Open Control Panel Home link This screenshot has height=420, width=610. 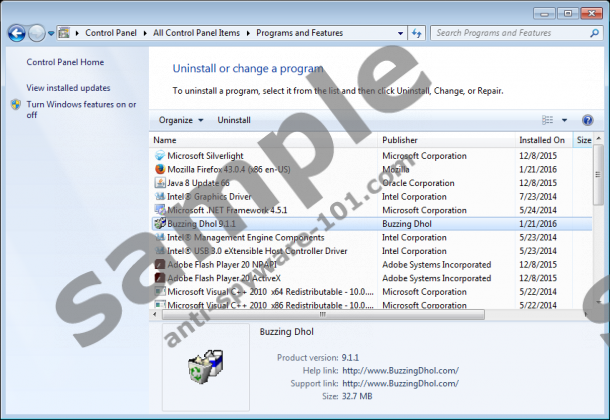point(65,62)
